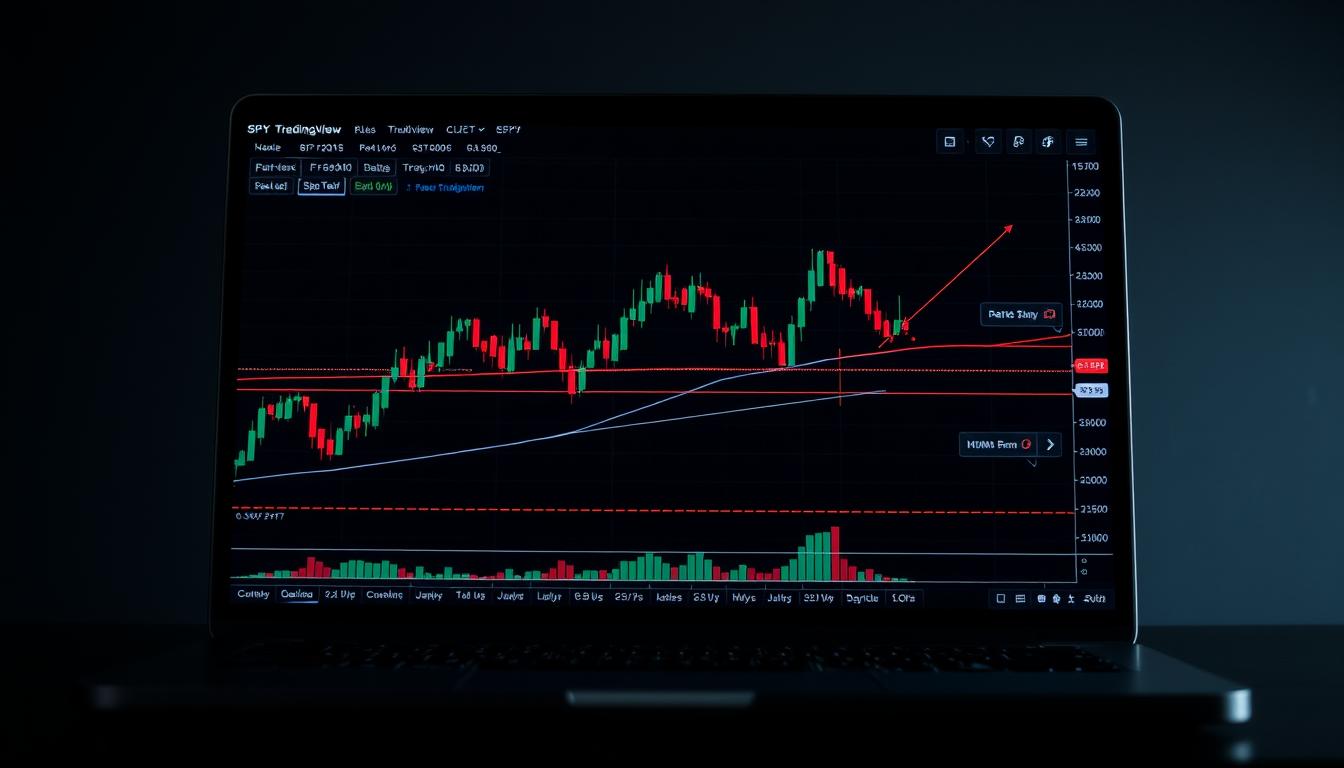Select the screenshot icon in bottom toolbar
This screenshot has width=1344, height=768.
click(1041, 598)
